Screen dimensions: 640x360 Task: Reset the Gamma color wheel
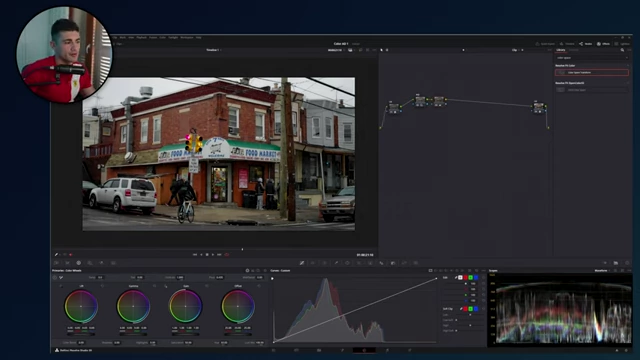click(x=154, y=286)
